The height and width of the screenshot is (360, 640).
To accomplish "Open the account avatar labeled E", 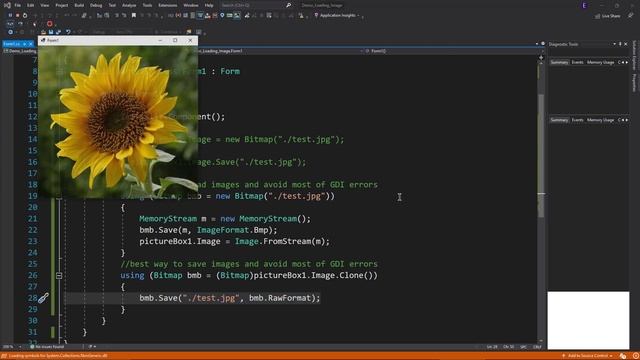I will pyautogui.click(x=584, y=5).
